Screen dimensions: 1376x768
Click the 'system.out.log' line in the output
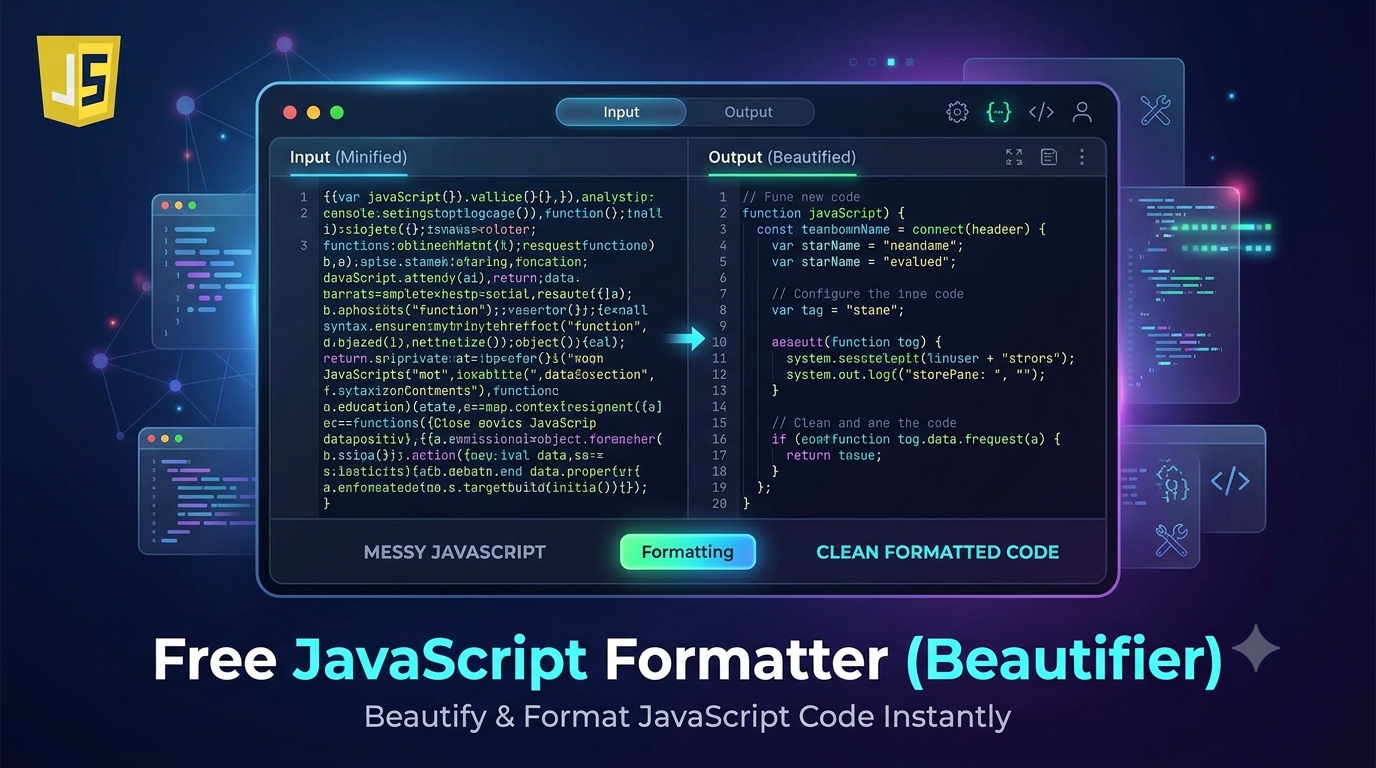coord(915,374)
